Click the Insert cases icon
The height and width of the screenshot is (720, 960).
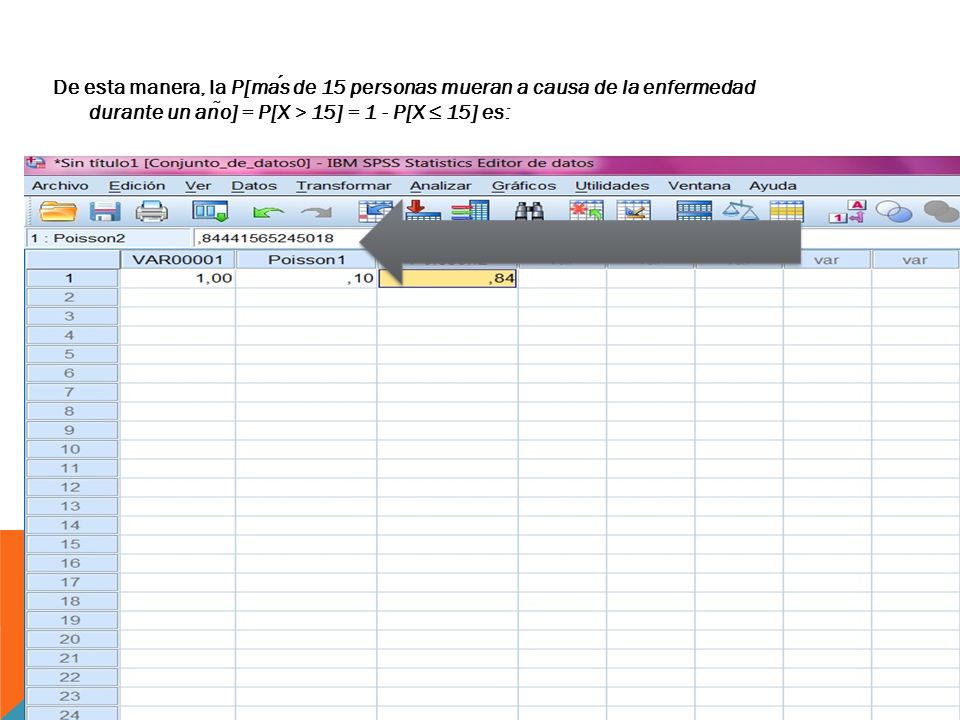tap(586, 211)
